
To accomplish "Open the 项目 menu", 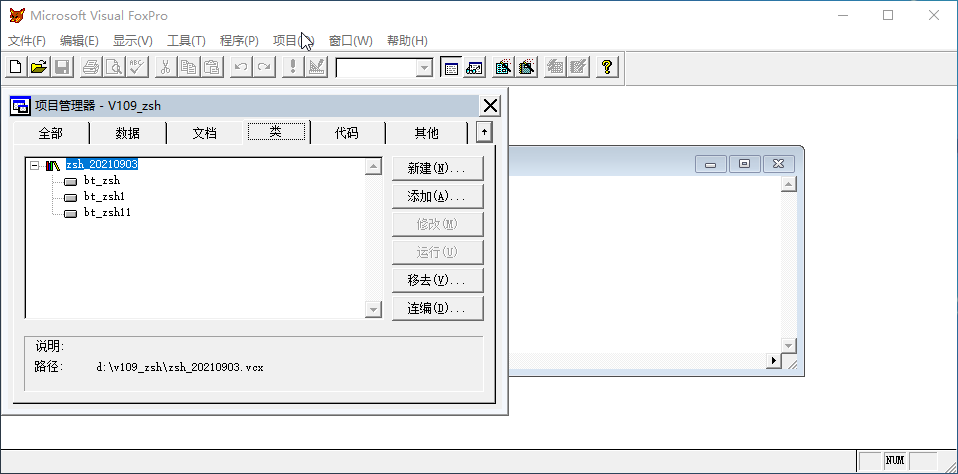I will [293, 41].
